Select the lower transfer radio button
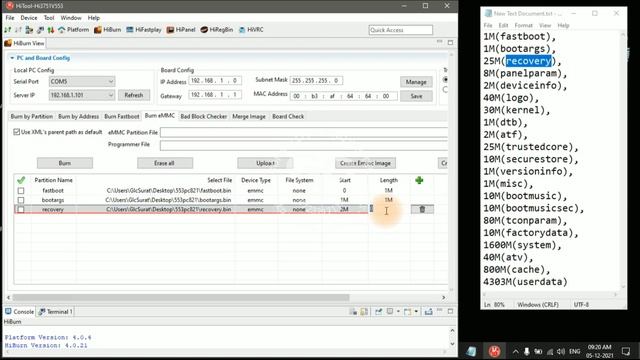Viewport: 640px width, 360px height. pyautogui.click(x=445, y=89)
